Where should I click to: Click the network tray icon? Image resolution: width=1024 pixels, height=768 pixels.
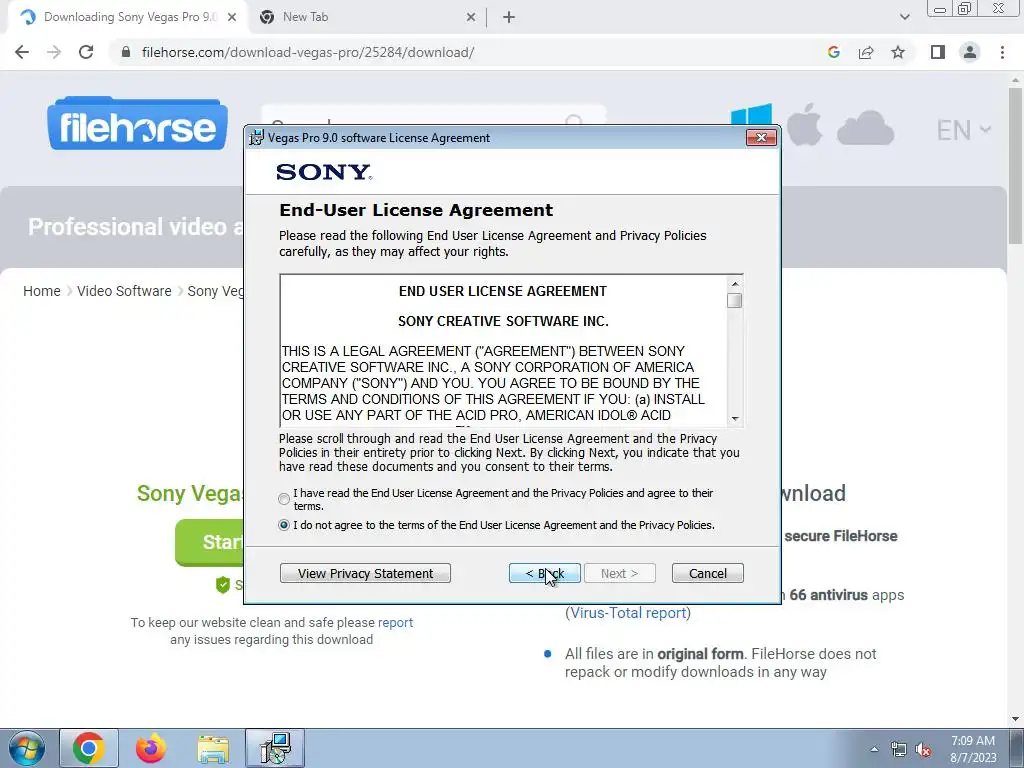pos(899,750)
